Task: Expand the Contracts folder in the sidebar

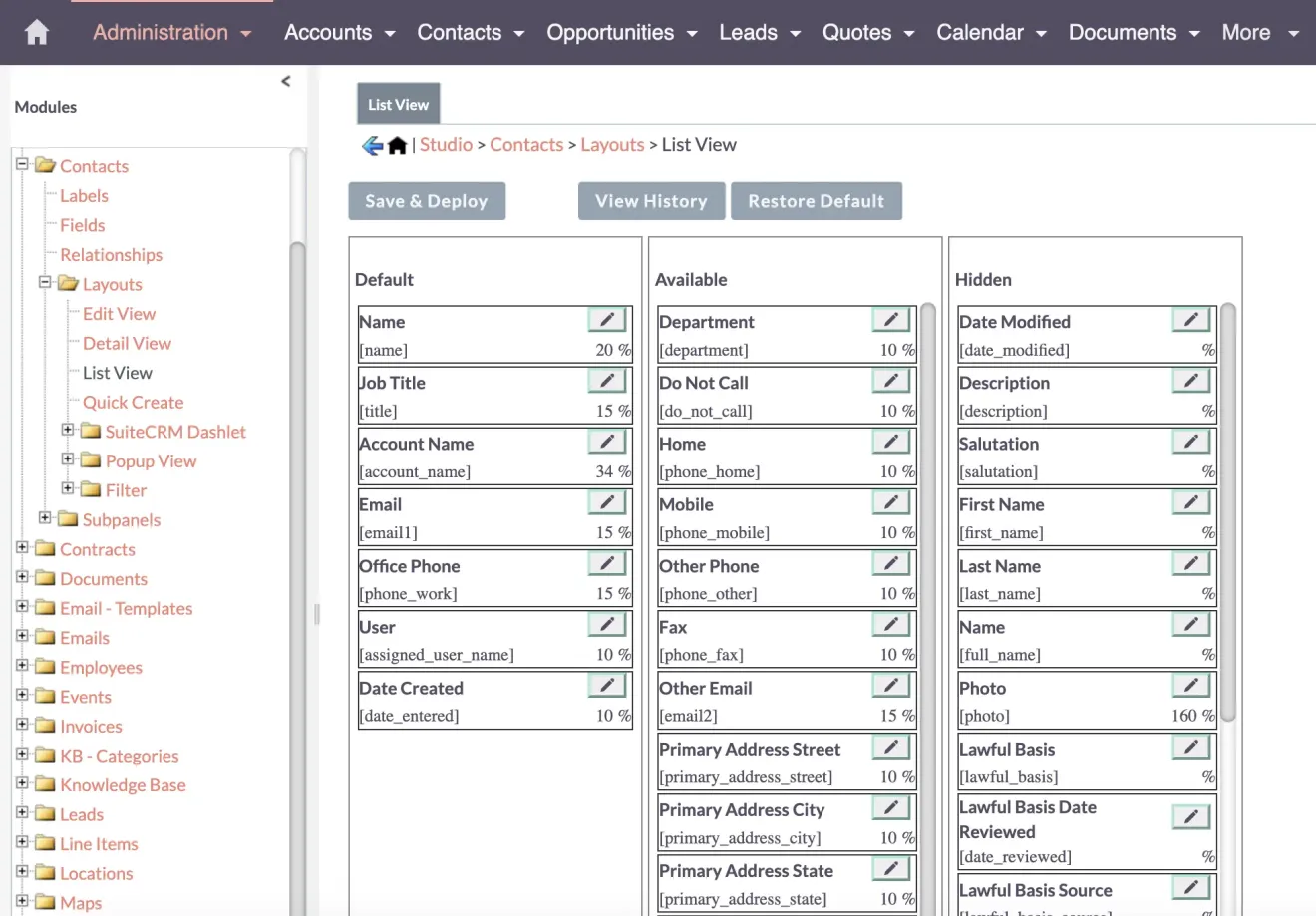Action: point(23,549)
